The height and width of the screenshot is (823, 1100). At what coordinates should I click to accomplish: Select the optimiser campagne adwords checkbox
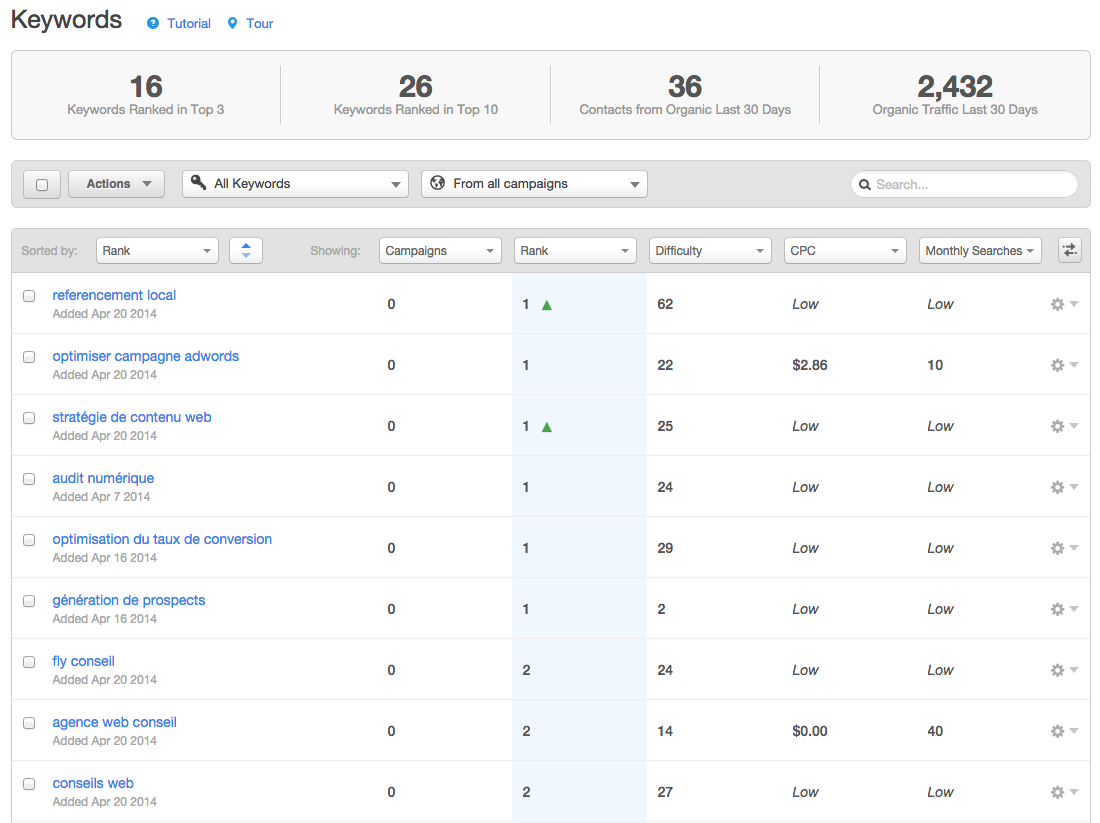click(29, 357)
